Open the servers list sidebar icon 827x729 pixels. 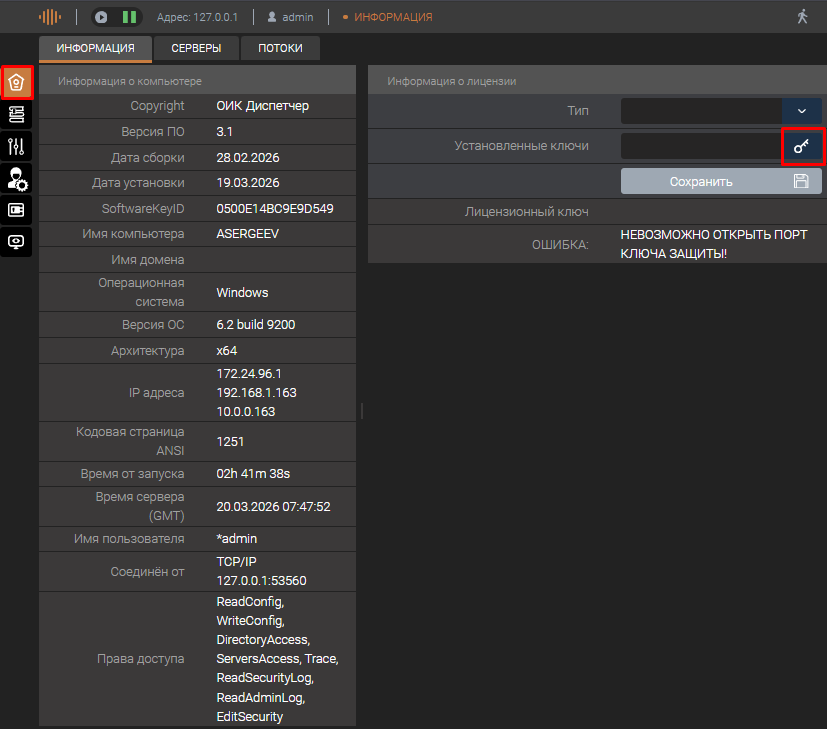coord(17,114)
